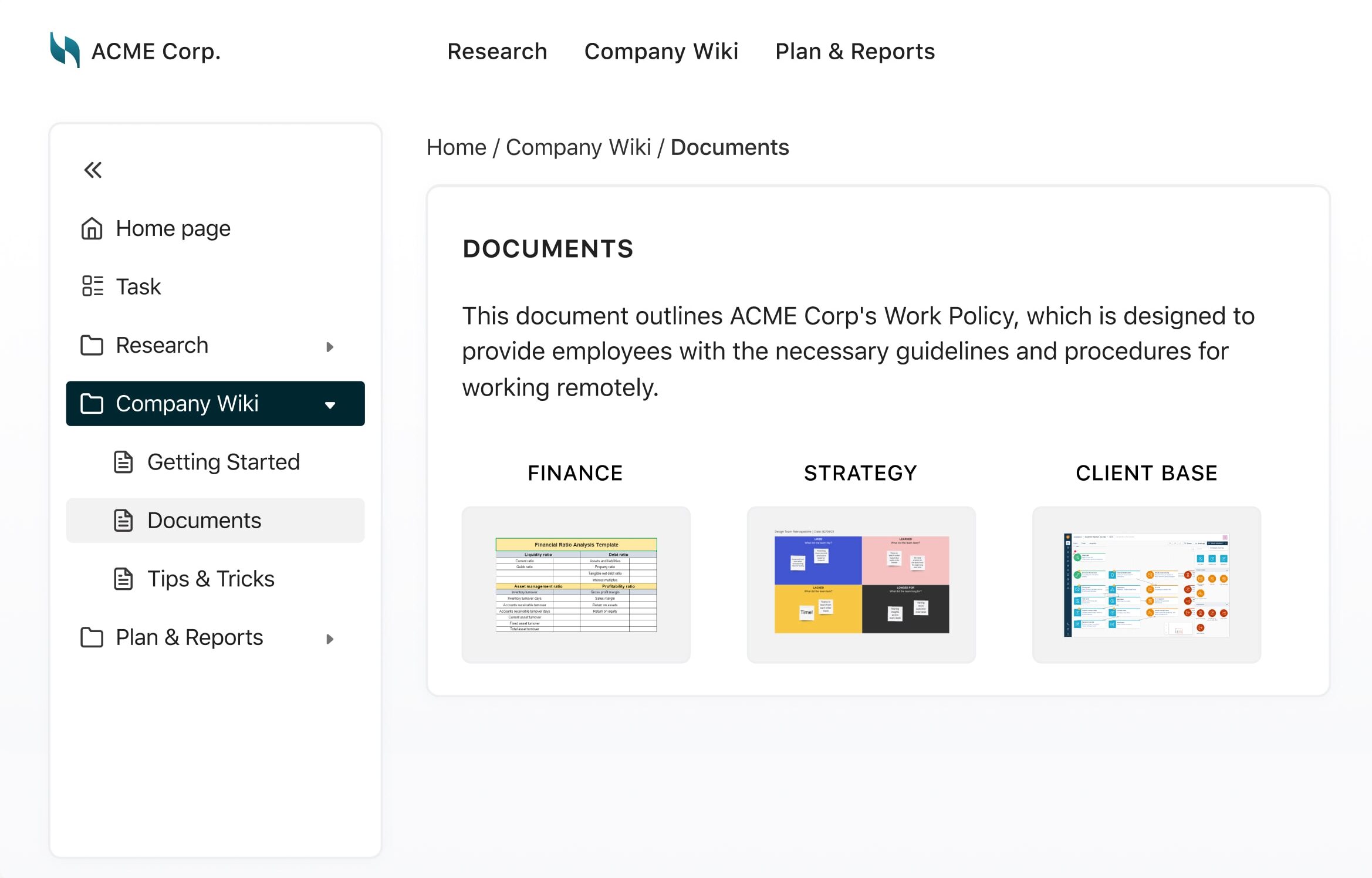Collapse the Company Wiki dropdown arrow

coord(330,405)
